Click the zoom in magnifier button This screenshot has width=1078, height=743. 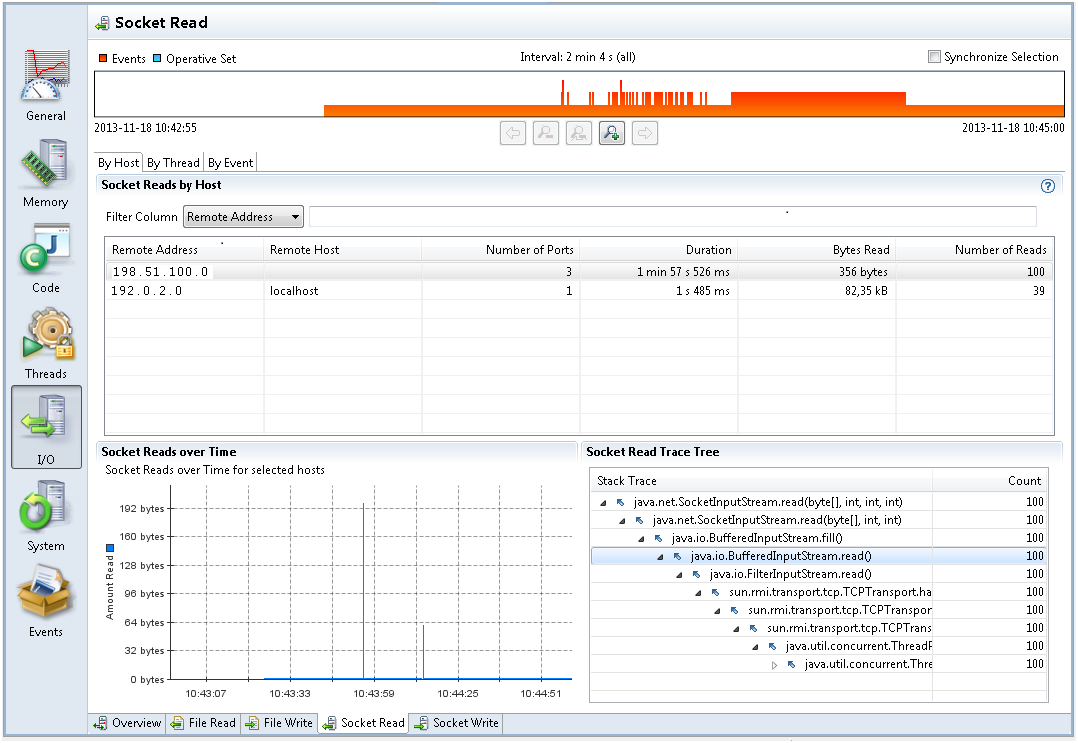coord(612,133)
